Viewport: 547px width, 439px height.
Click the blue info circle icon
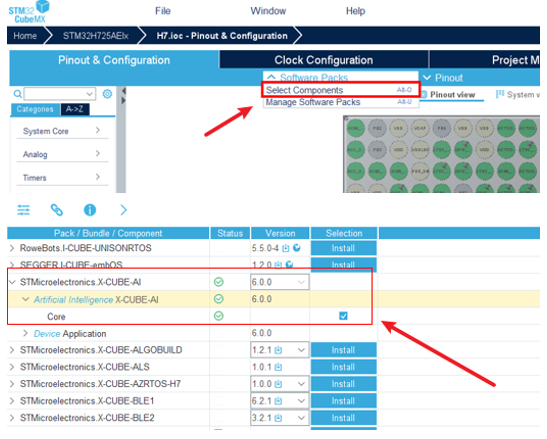(x=90, y=210)
